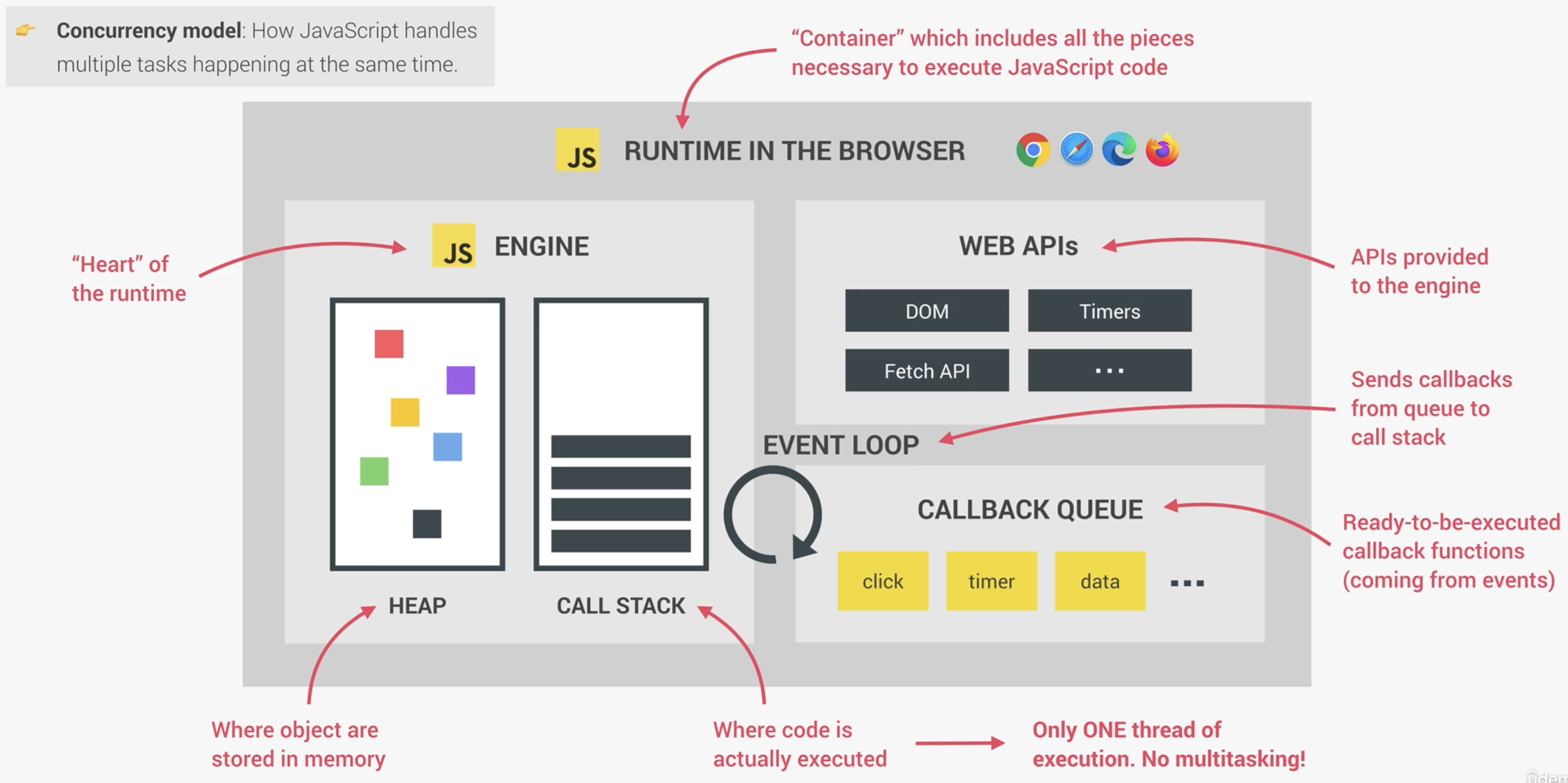Click the pointing hand emoji icon
Viewport: 1568px width, 783px height.
click(x=25, y=29)
